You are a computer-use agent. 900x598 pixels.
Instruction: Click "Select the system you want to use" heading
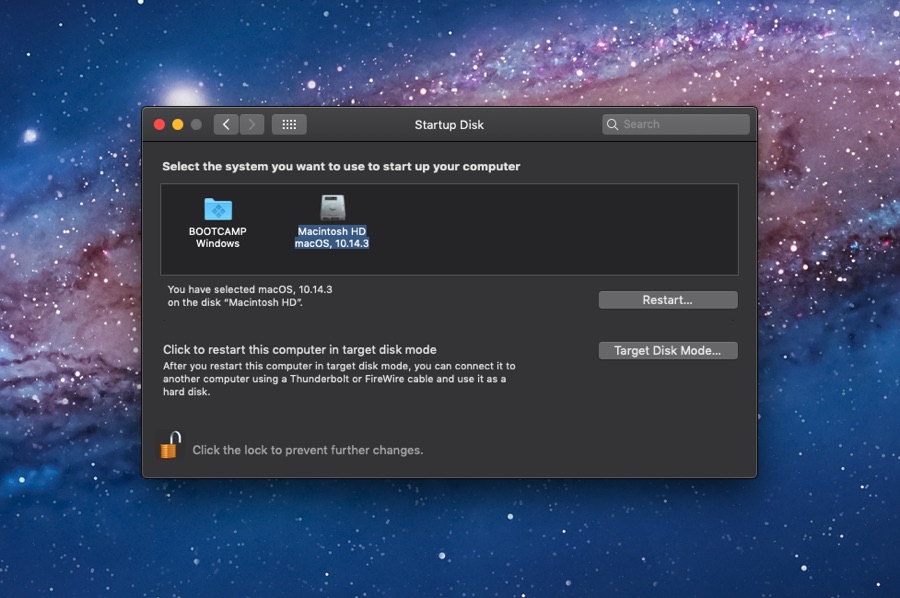tap(341, 166)
